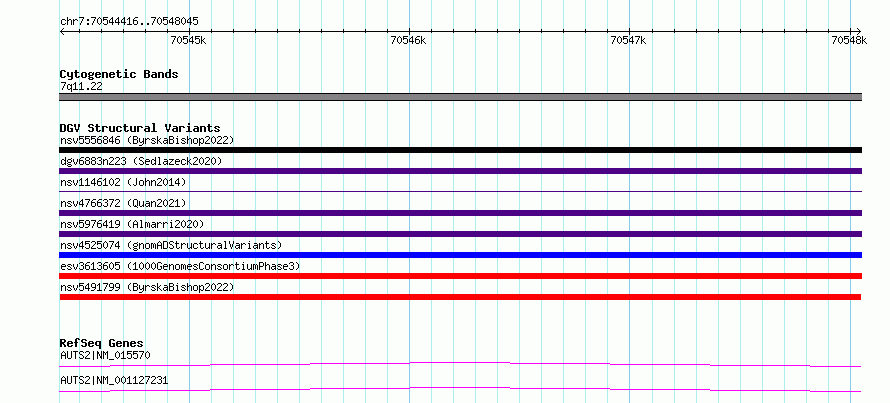Click the purple nsv4766372 variant bar

460,213
